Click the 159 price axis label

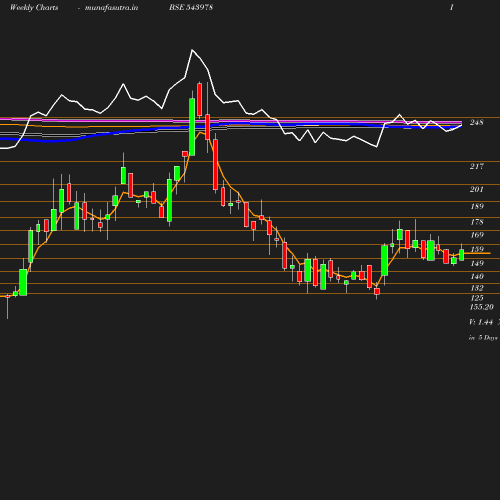point(477,249)
